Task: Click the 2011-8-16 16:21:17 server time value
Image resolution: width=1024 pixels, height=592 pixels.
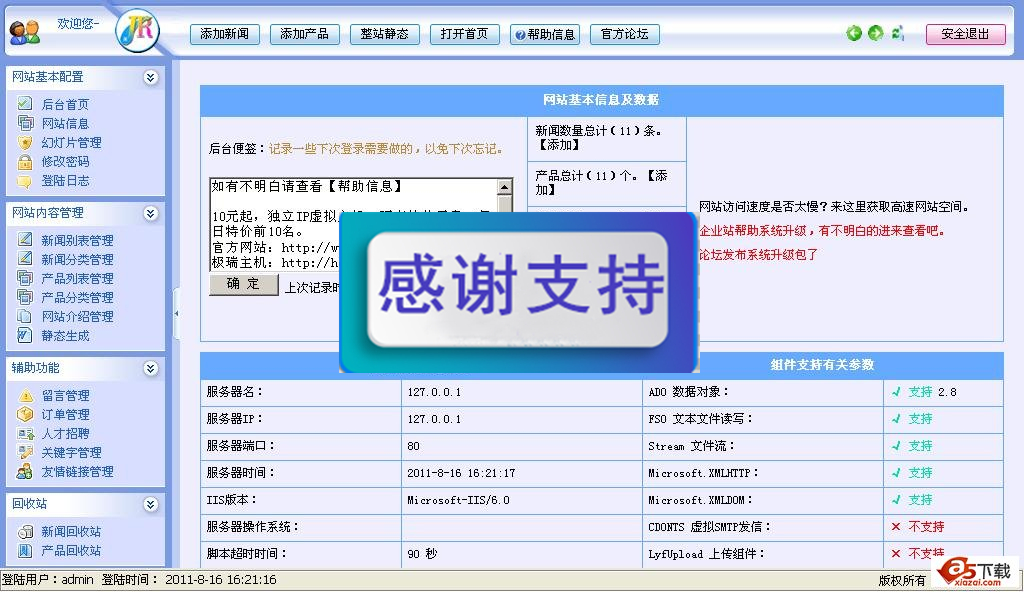Action: pyautogui.click(x=461, y=473)
